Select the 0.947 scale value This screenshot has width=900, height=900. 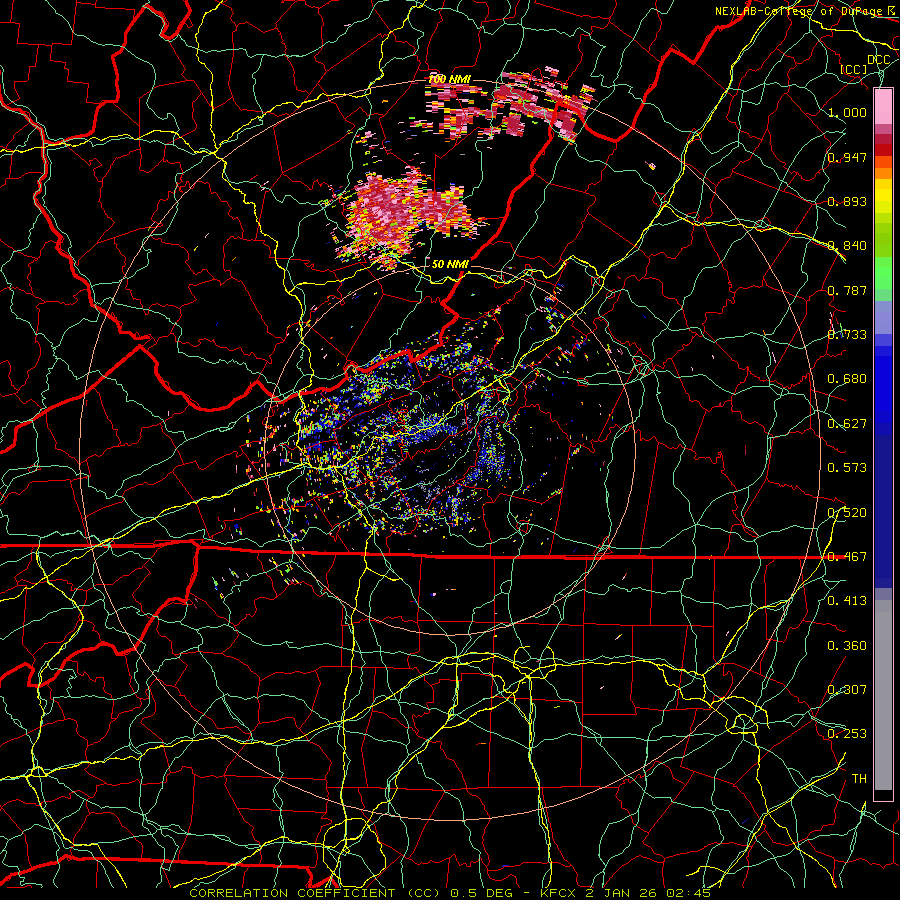tap(847, 157)
